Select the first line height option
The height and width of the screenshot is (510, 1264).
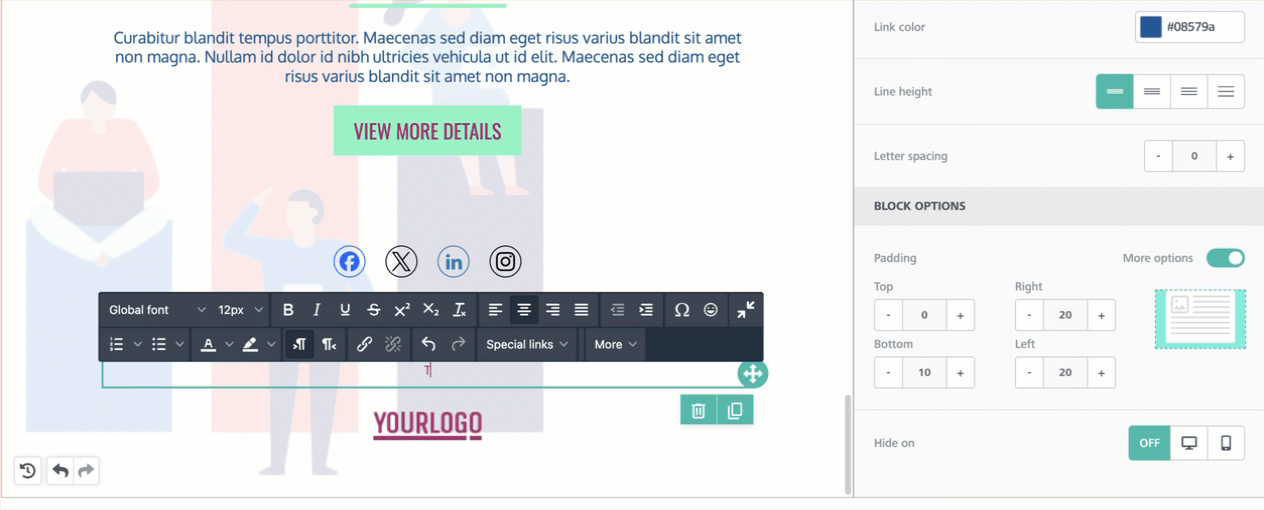(x=1115, y=92)
